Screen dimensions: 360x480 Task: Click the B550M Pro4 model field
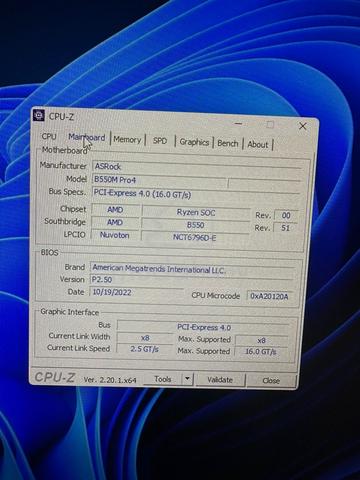[x=159, y=180]
